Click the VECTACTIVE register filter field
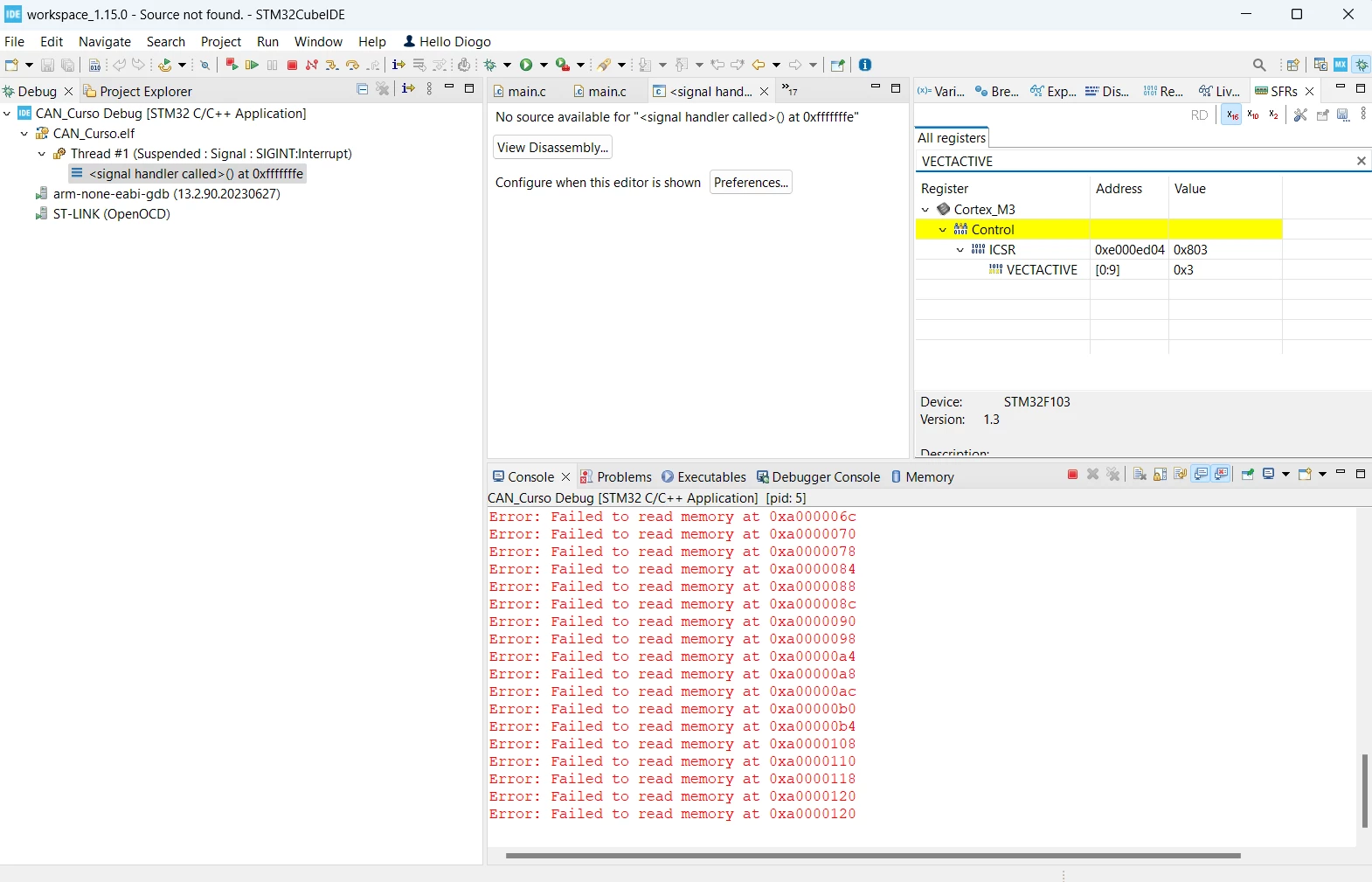Image resolution: width=1372 pixels, height=882 pixels. (x=1136, y=161)
